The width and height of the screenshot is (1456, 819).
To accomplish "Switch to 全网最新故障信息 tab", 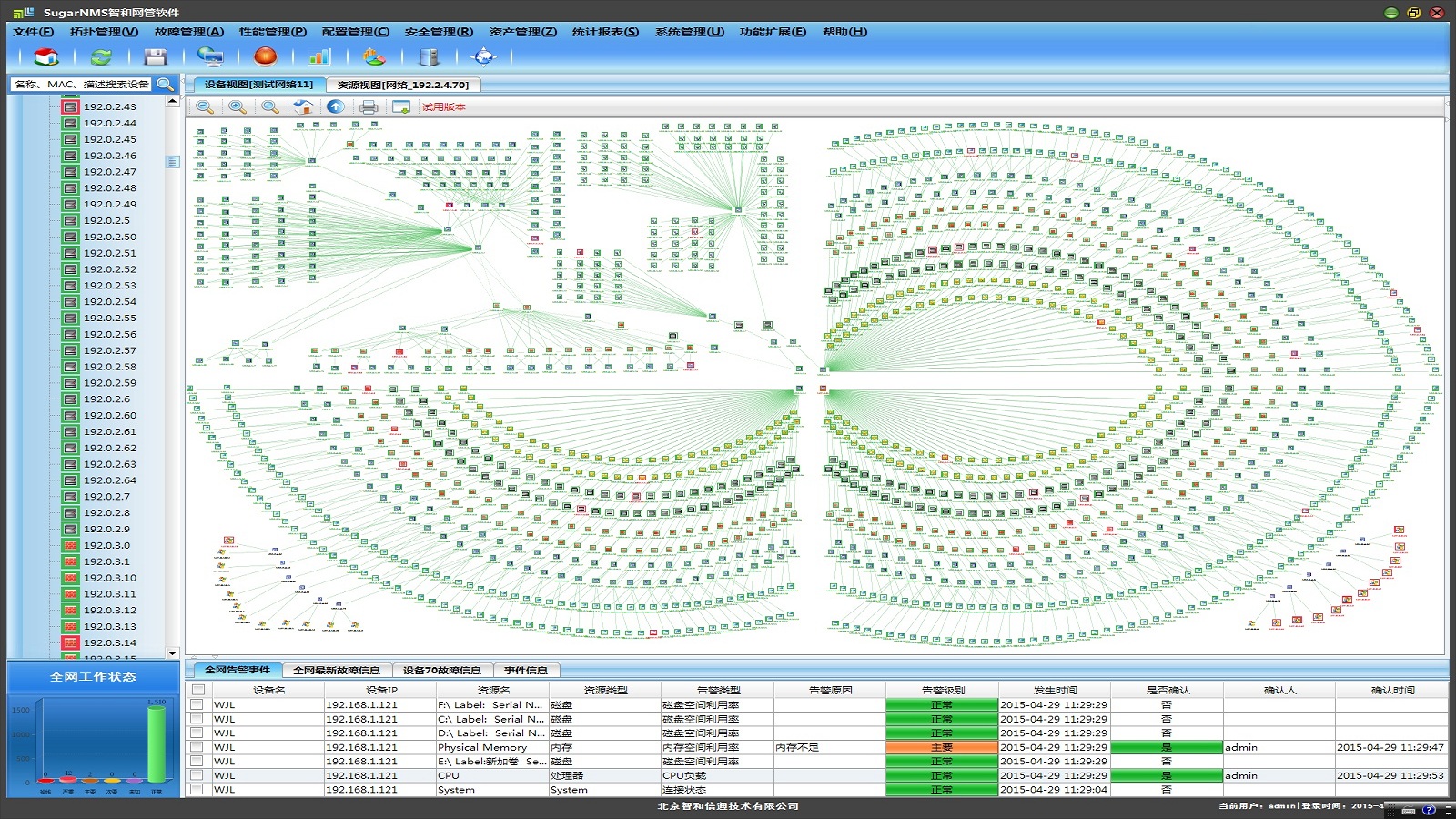I will click(x=337, y=671).
